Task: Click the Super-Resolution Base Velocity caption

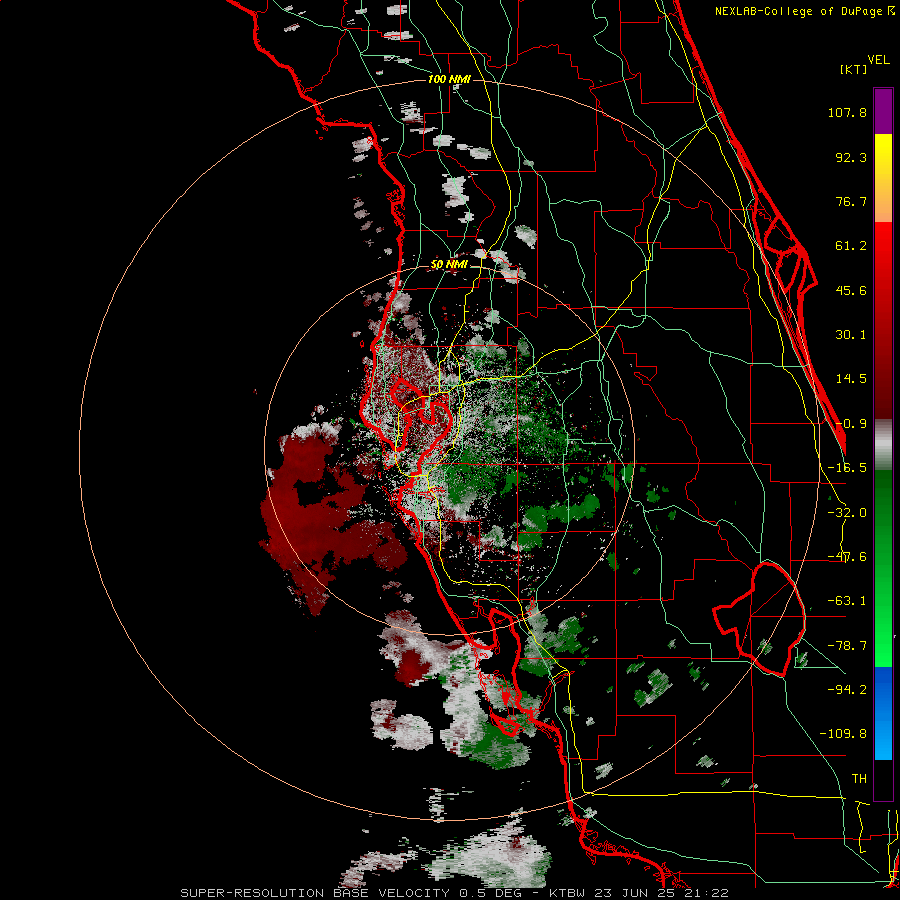Action: pyautogui.click(x=455, y=893)
